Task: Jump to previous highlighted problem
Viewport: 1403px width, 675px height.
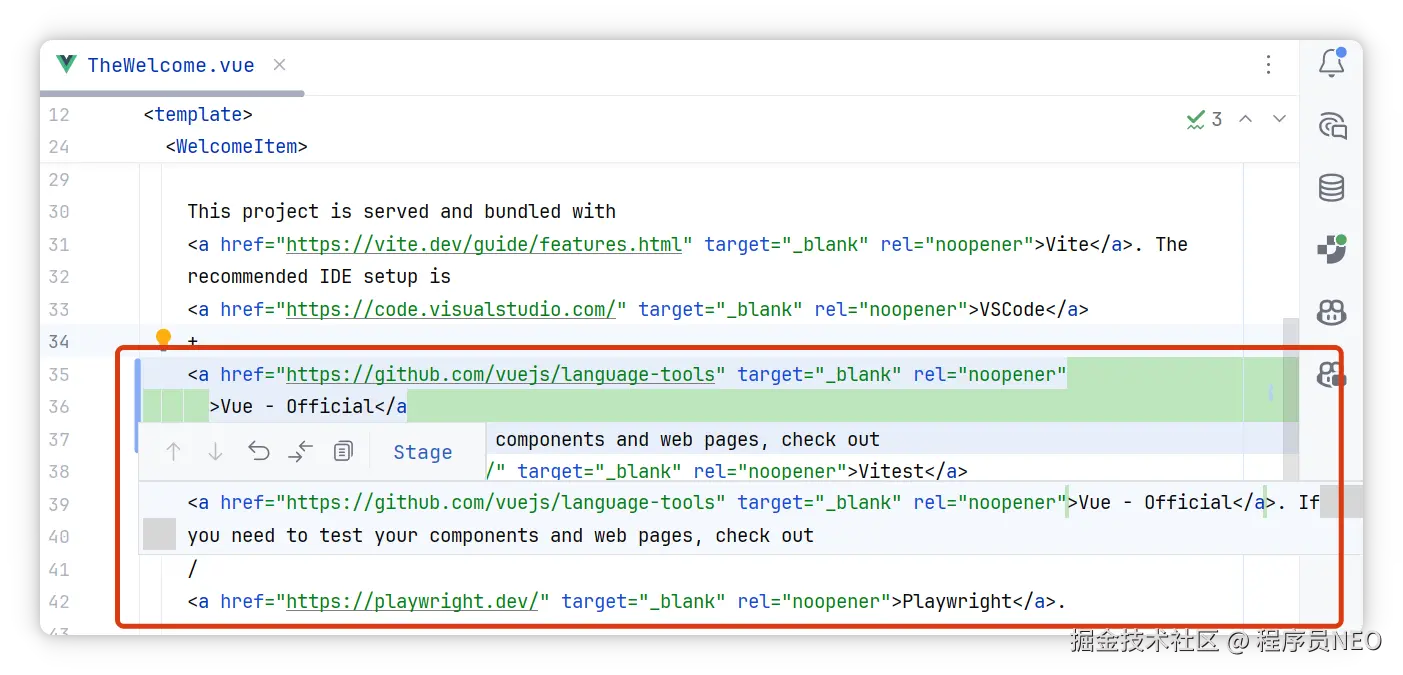Action: pos(1246,119)
